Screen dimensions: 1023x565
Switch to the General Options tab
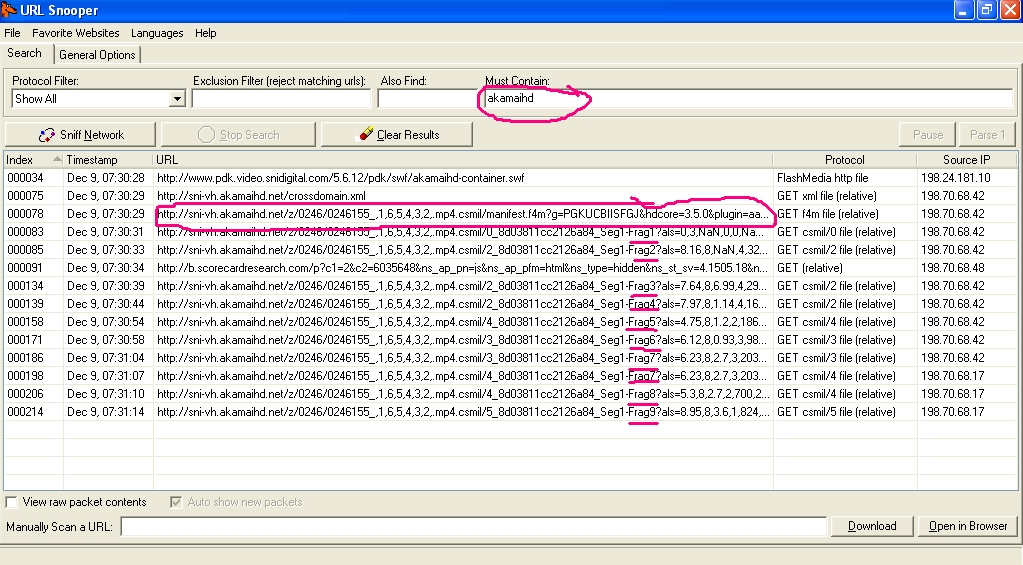click(97, 55)
